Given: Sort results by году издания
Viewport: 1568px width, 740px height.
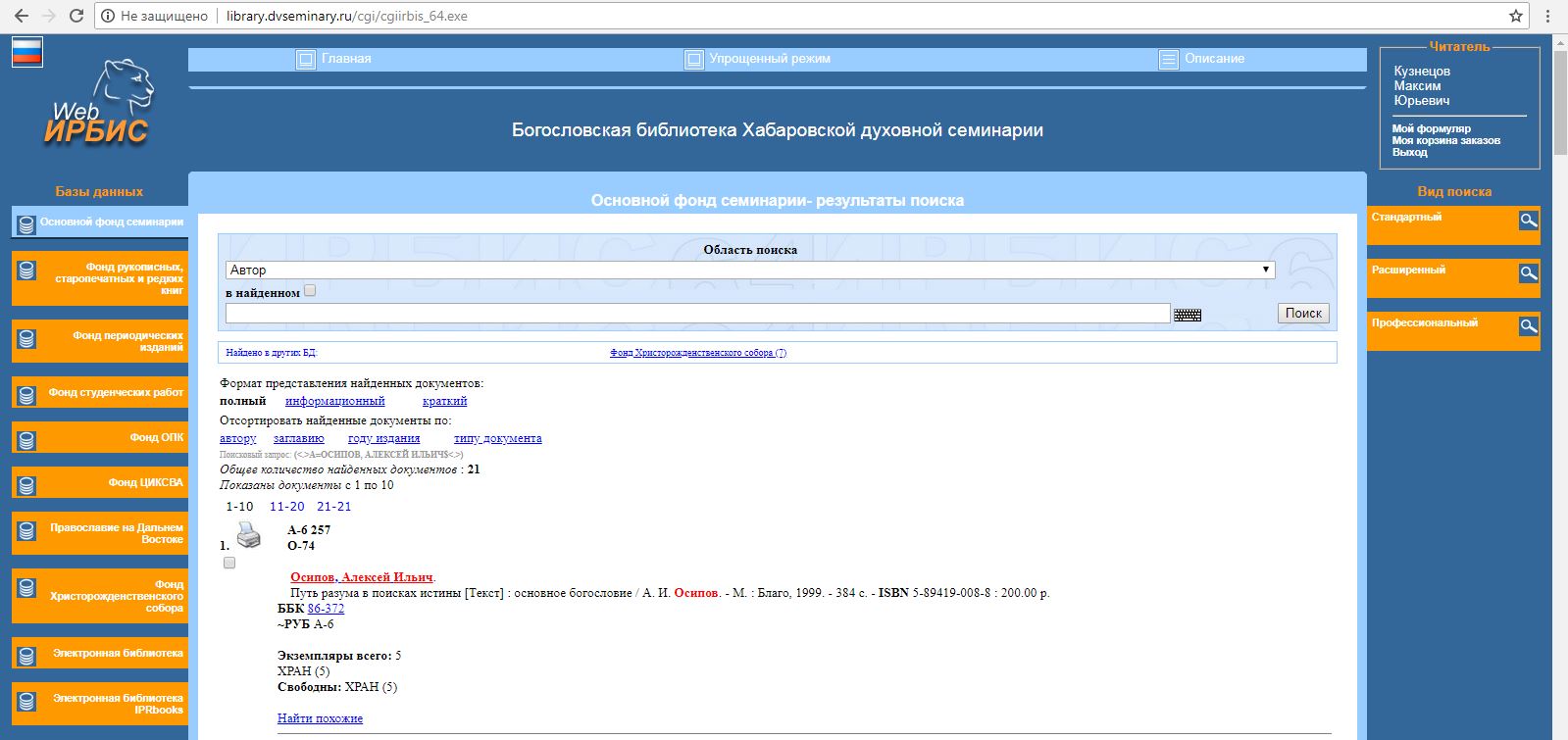Looking at the screenshot, I should pyautogui.click(x=383, y=438).
